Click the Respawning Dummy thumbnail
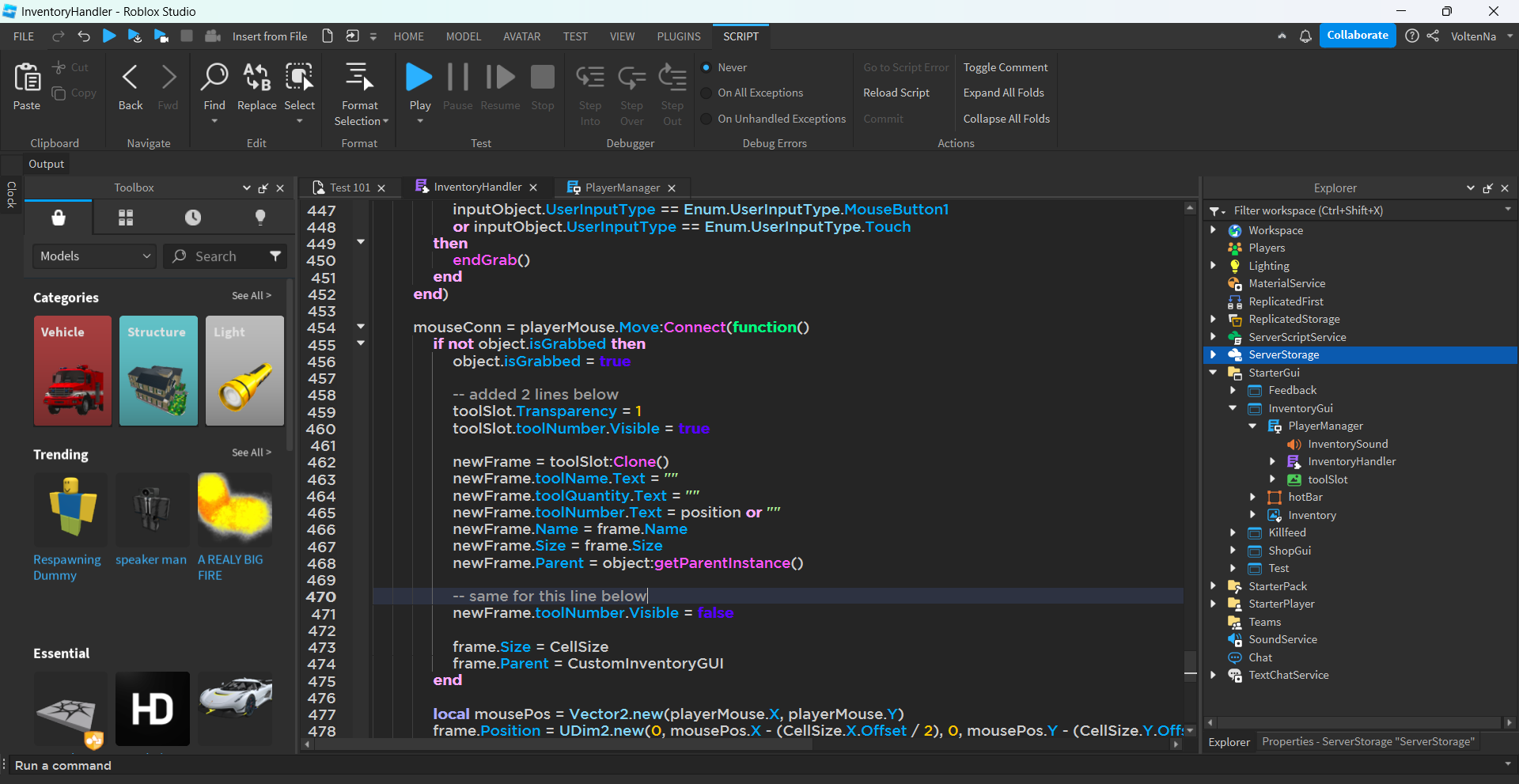This screenshot has height=784, width=1519. [x=70, y=509]
